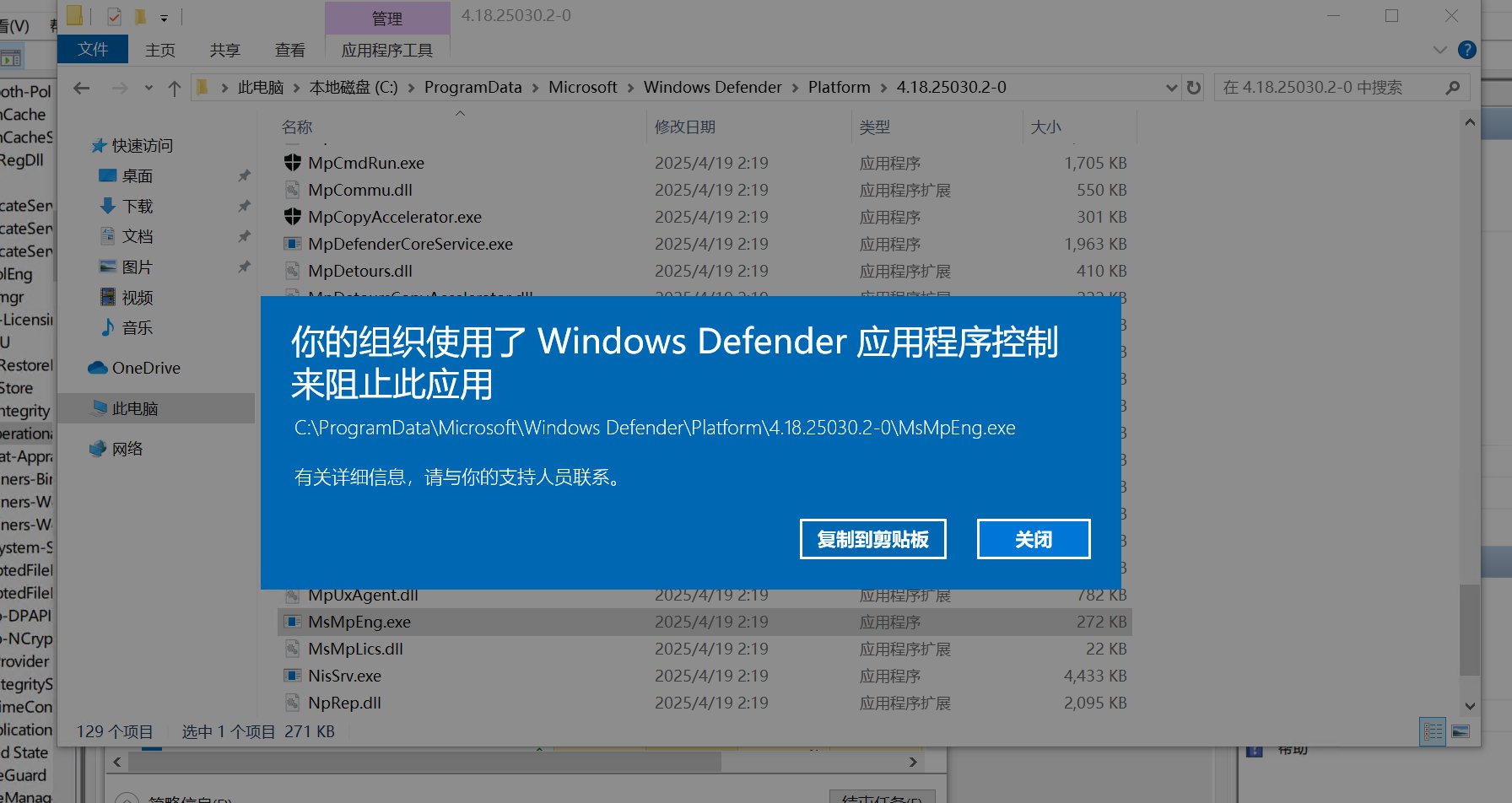1512x803 pixels.
Task: Sort by the 修改日期 column header
Action: click(x=749, y=127)
